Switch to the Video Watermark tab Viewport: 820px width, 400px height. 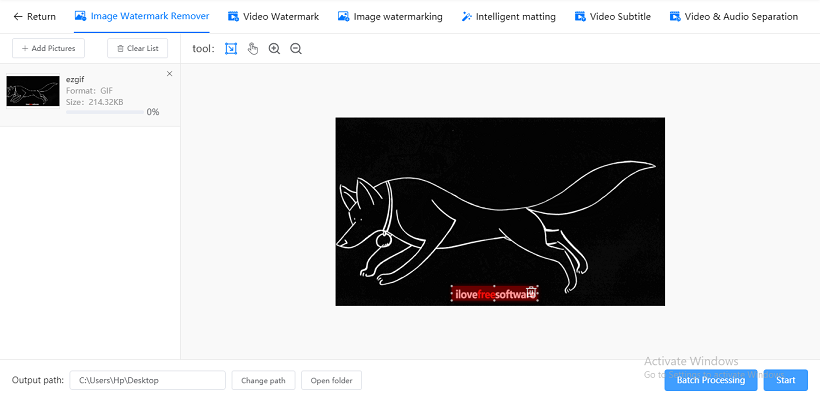pos(274,17)
